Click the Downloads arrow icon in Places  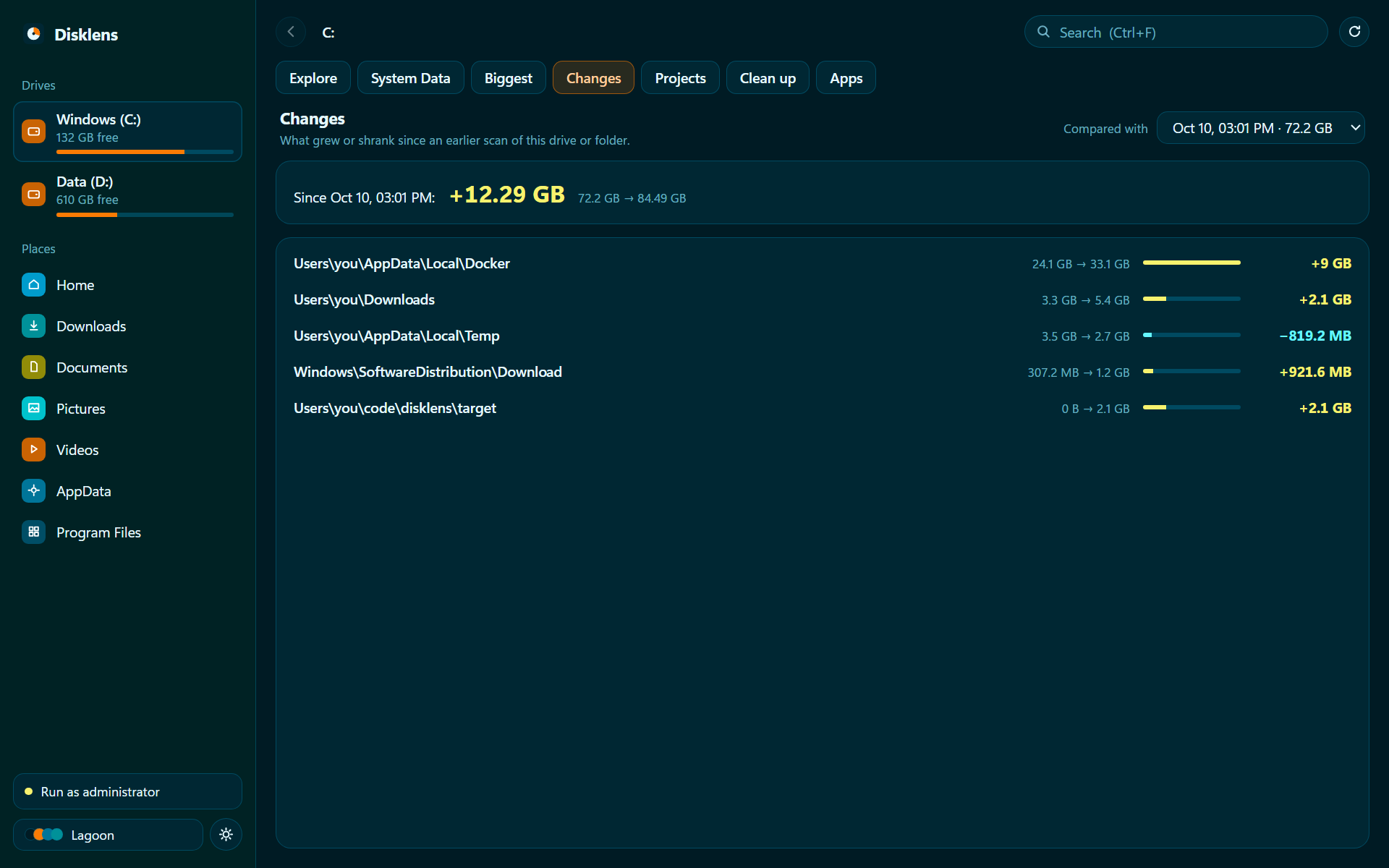(33, 326)
